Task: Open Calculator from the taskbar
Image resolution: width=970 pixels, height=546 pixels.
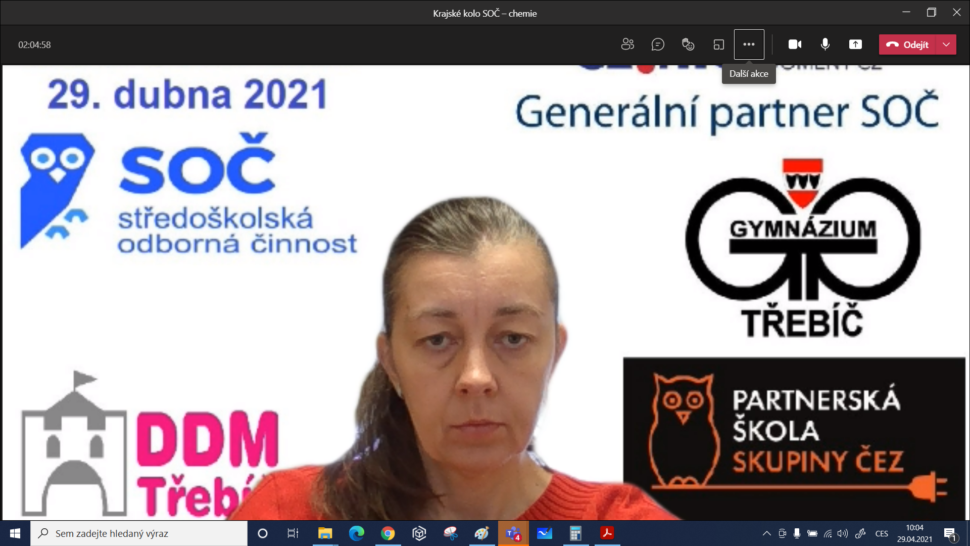Action: pyautogui.click(x=576, y=533)
